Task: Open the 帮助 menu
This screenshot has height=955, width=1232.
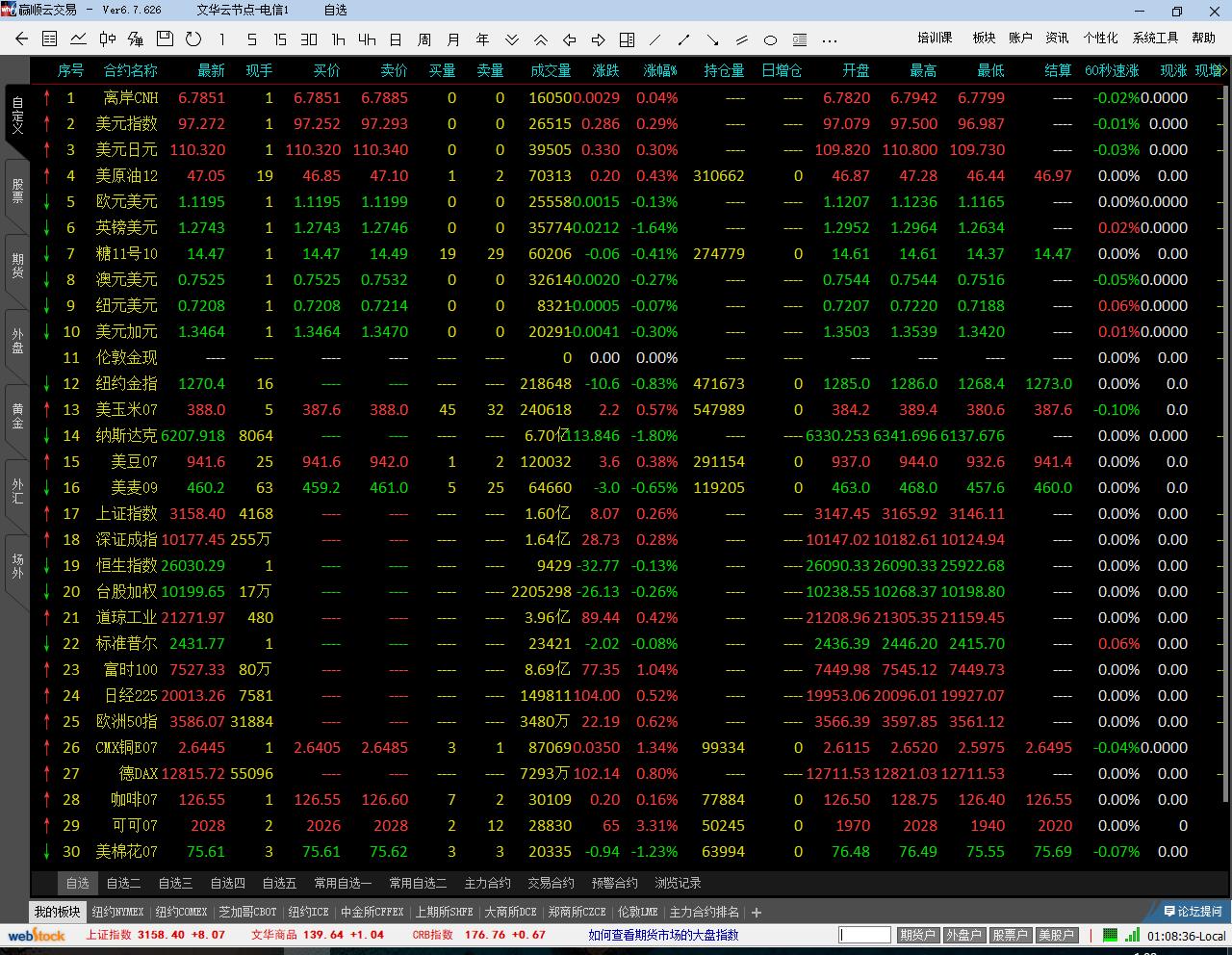Action: (x=1203, y=38)
